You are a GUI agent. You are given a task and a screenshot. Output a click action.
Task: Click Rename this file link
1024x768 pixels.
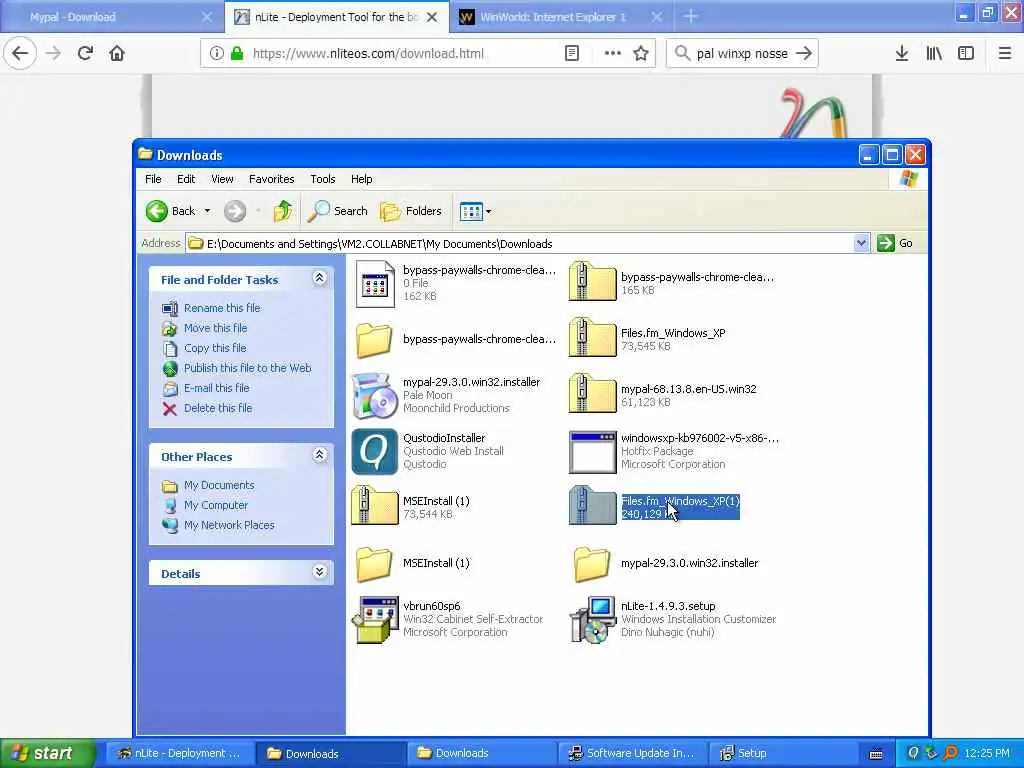[222, 308]
